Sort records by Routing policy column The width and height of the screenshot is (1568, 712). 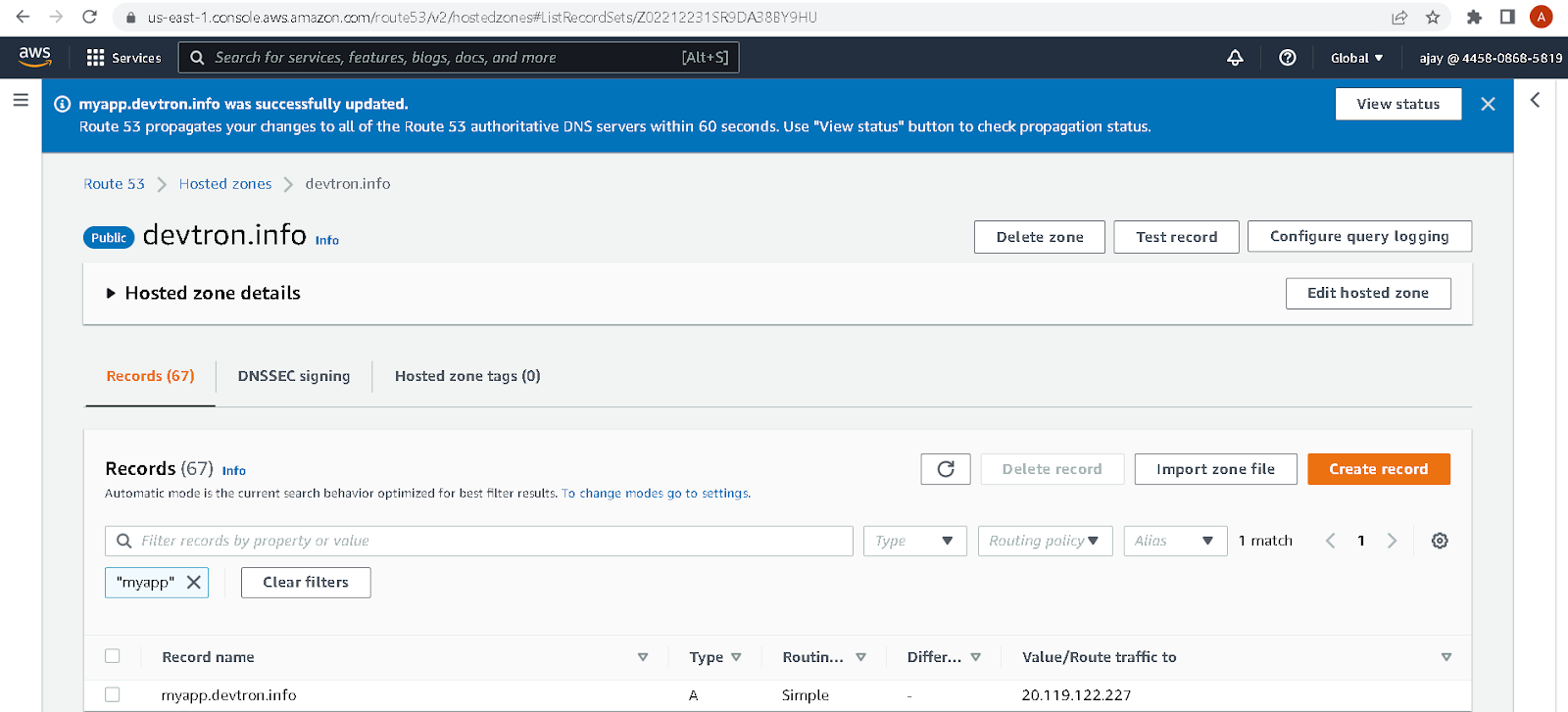coord(860,657)
